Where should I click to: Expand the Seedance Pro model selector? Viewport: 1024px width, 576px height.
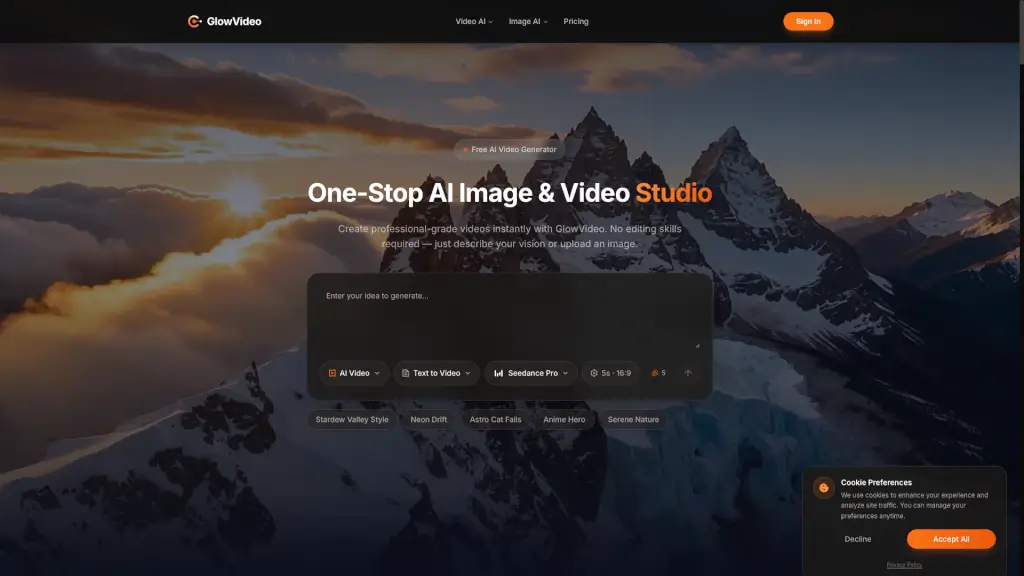click(531, 373)
